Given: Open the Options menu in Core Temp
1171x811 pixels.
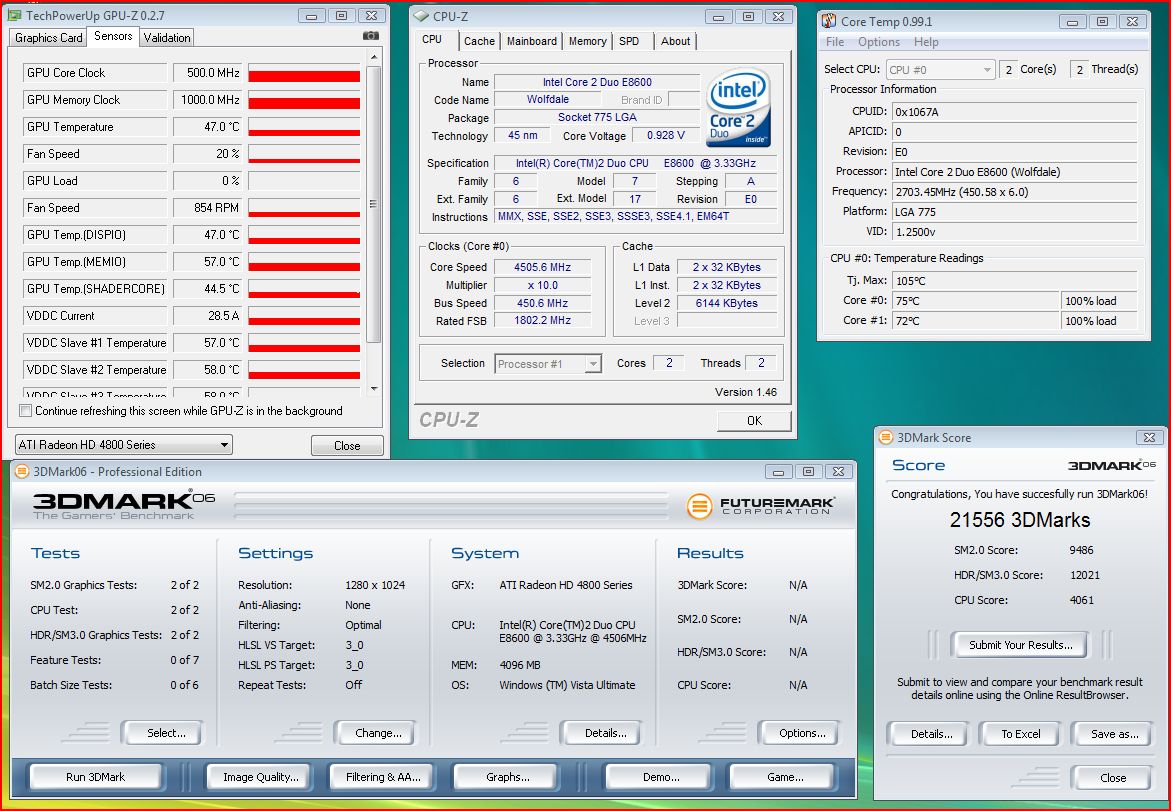Looking at the screenshot, I should [x=879, y=42].
